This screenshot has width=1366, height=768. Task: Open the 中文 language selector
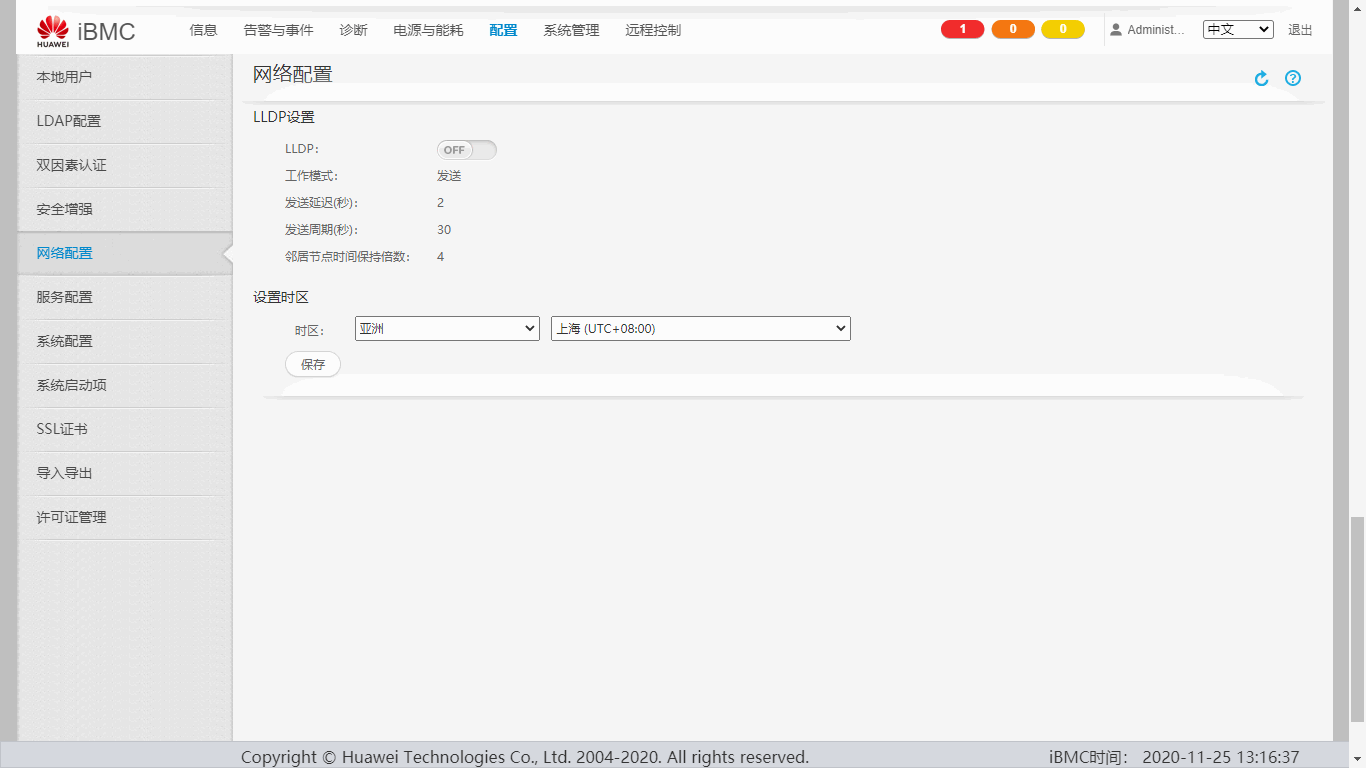[x=1237, y=30]
